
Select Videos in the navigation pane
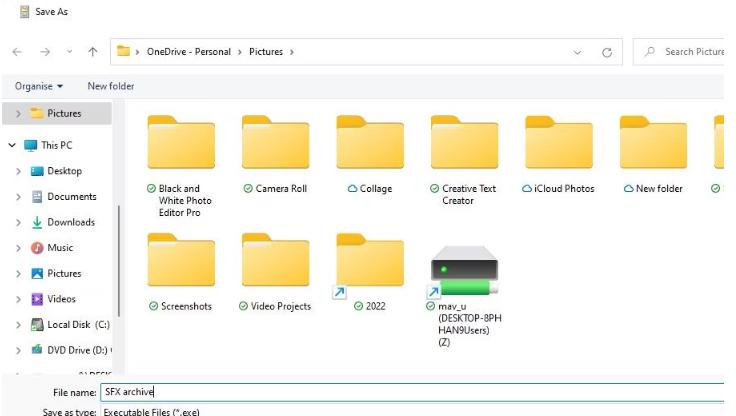(53, 299)
